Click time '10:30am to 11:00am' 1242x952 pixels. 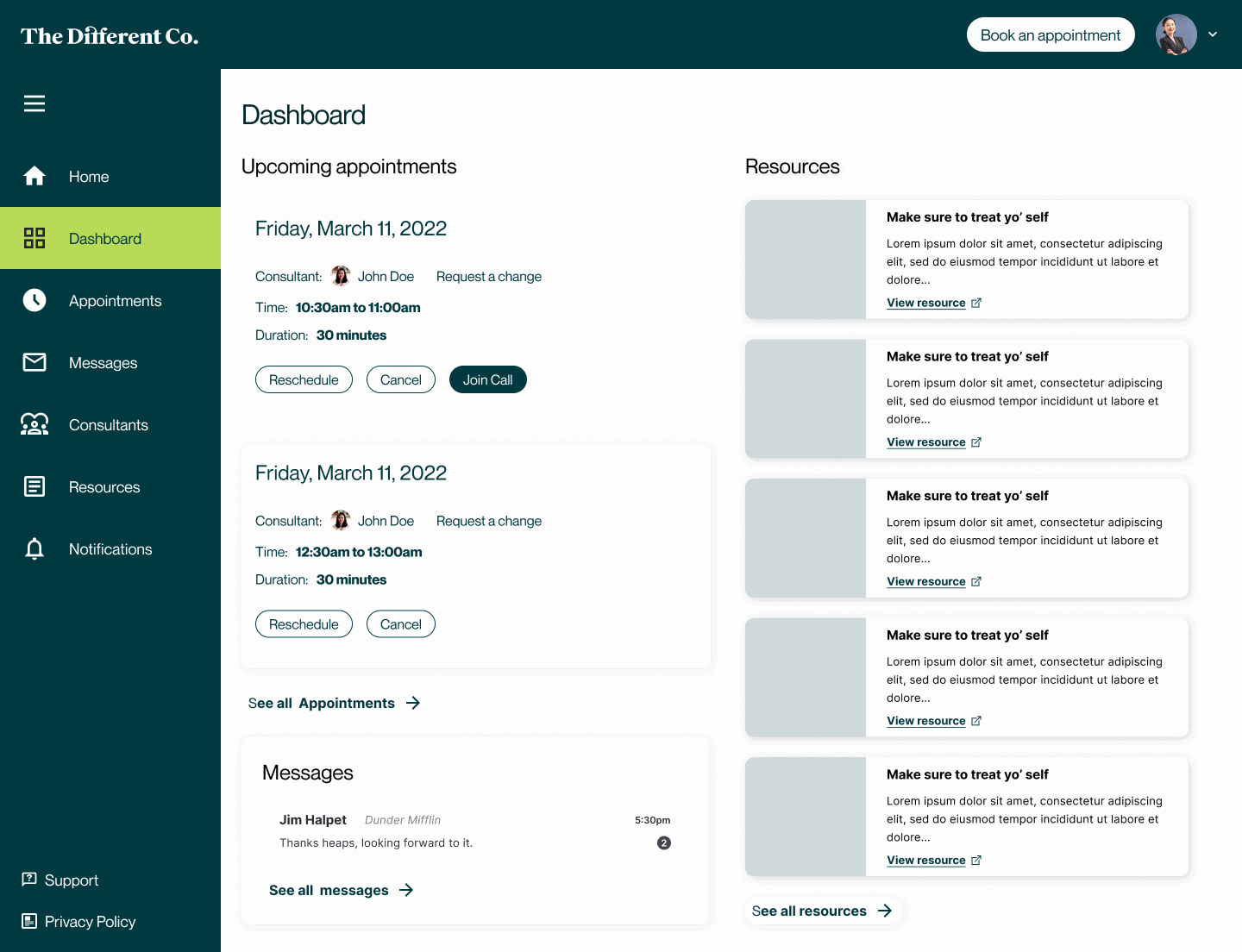tap(358, 307)
